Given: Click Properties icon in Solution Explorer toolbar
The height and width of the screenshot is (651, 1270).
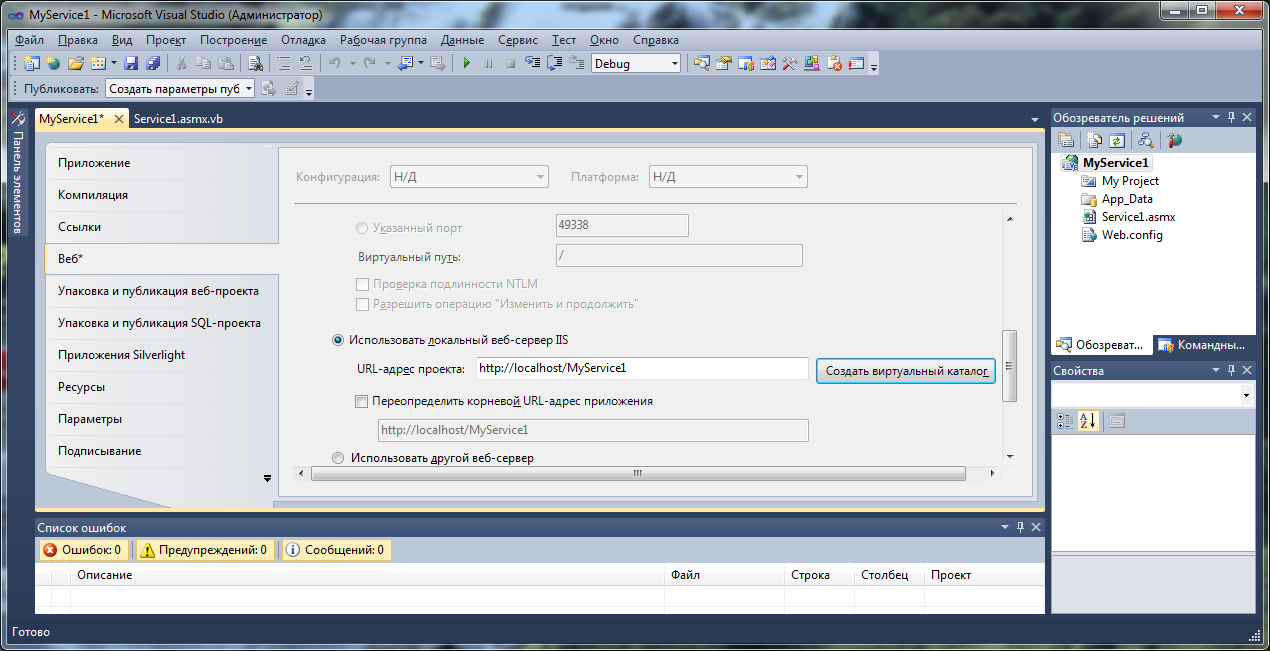Looking at the screenshot, I should coord(1066,140).
